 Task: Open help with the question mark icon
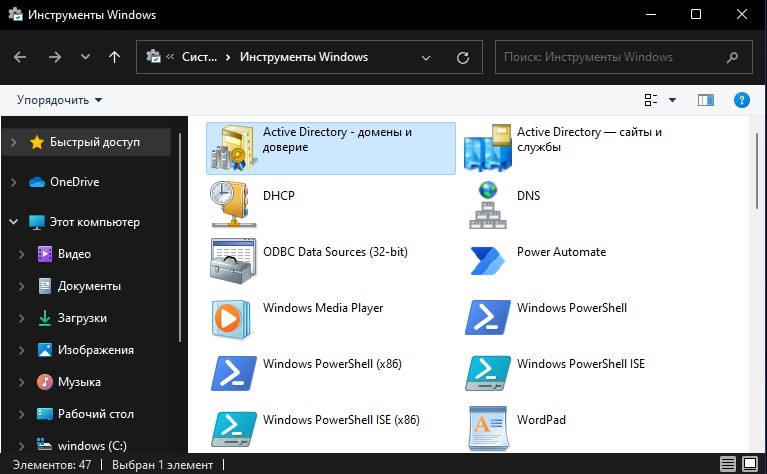[742, 100]
